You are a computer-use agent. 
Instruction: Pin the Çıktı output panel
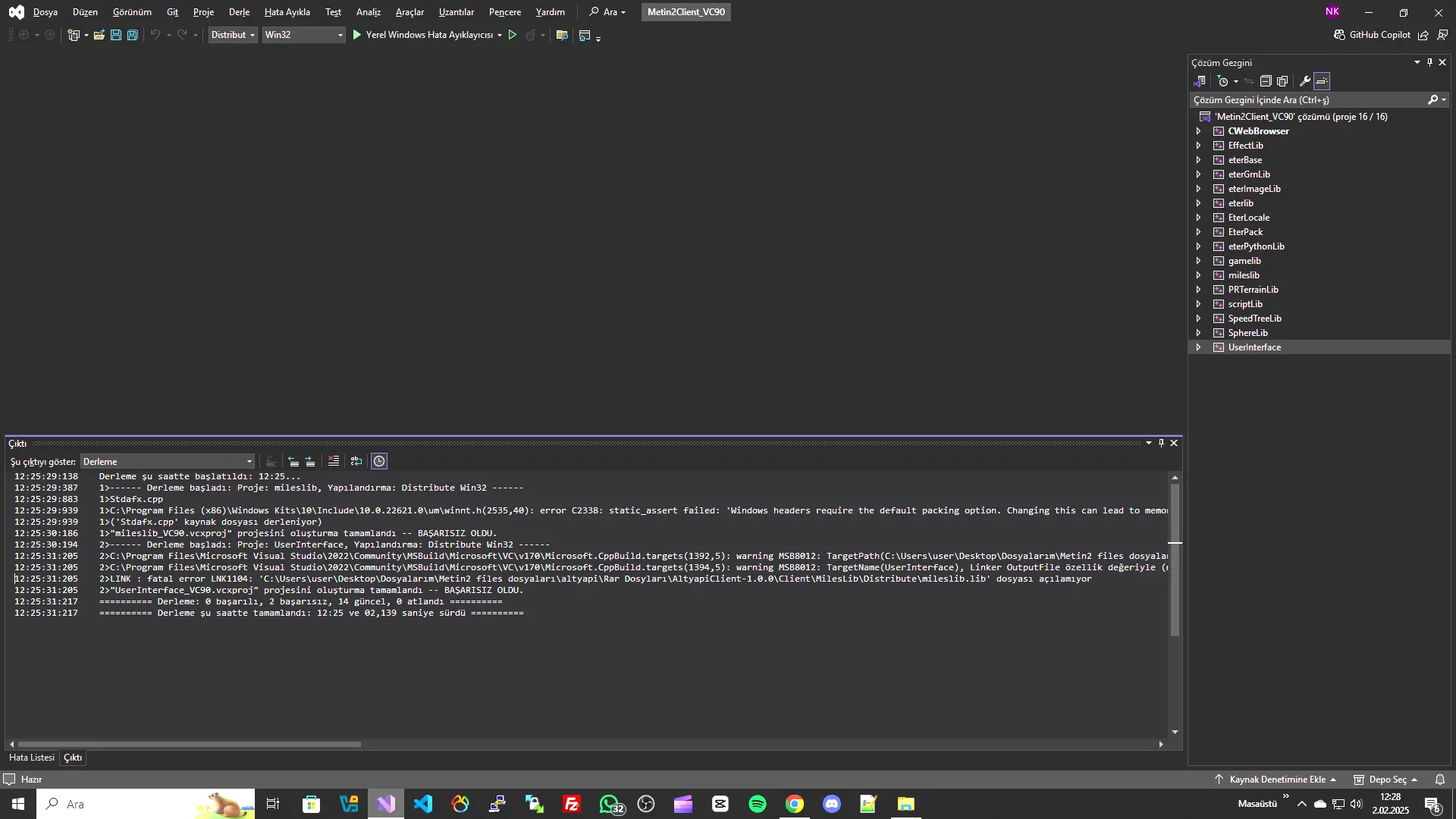click(1162, 443)
